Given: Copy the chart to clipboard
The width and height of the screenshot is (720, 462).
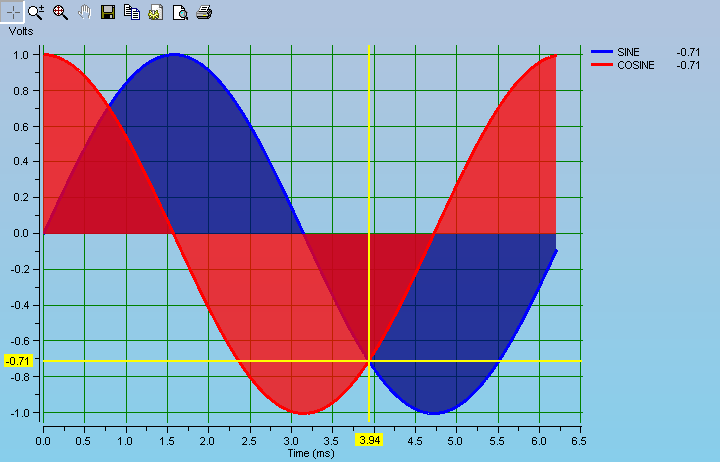Looking at the screenshot, I should [132, 12].
